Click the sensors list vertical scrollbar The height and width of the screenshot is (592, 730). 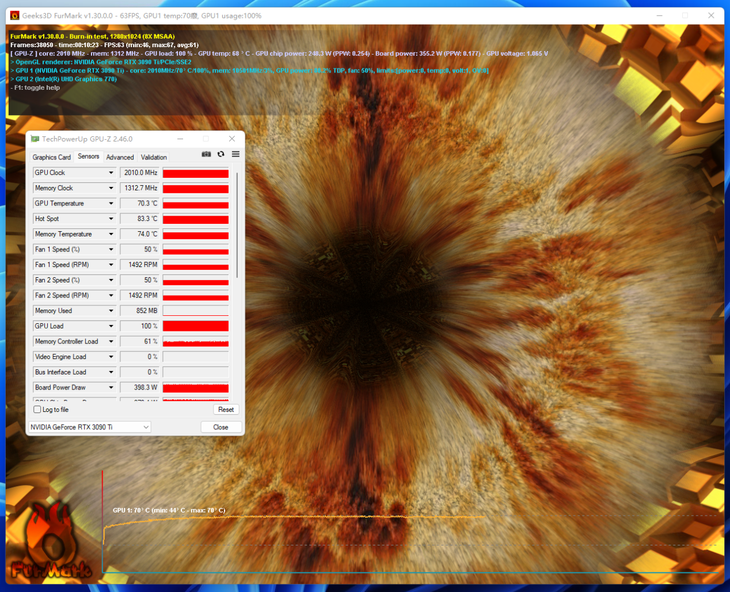point(237,225)
